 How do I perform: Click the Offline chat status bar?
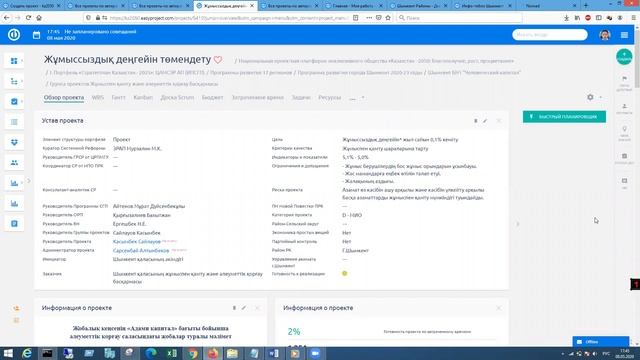pos(601,342)
